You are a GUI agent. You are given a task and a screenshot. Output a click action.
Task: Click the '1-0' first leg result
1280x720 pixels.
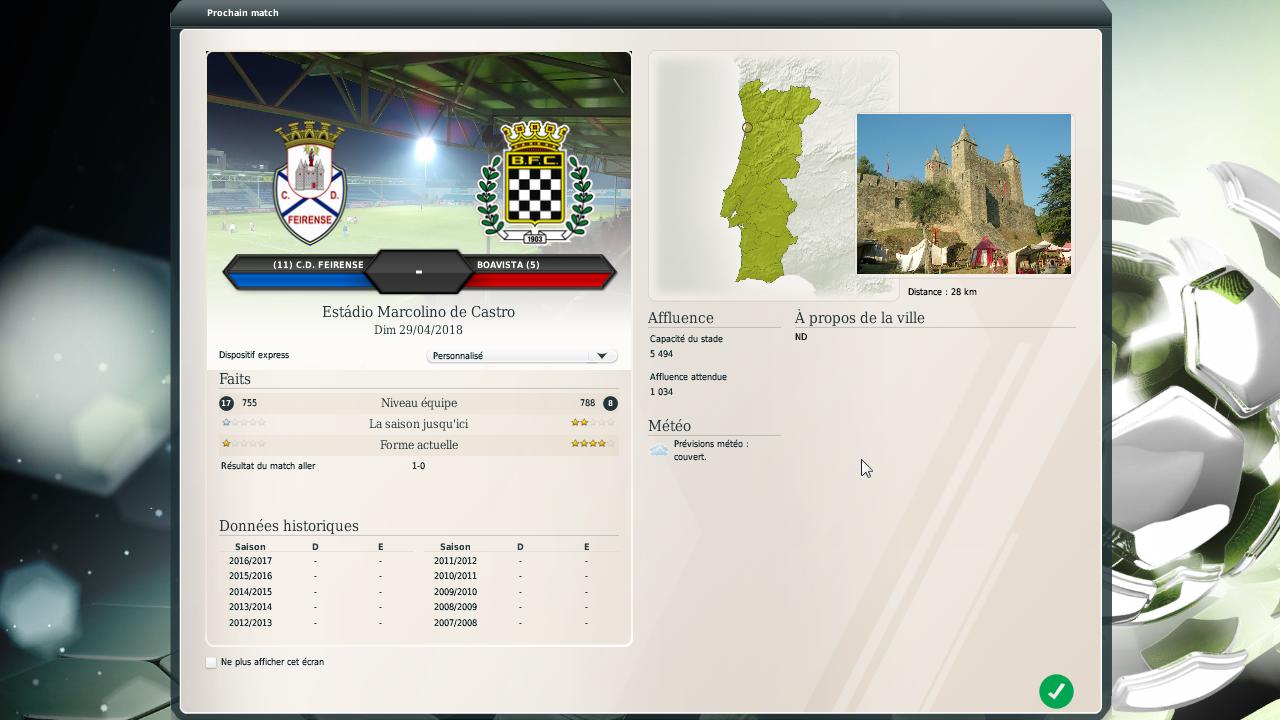point(418,466)
